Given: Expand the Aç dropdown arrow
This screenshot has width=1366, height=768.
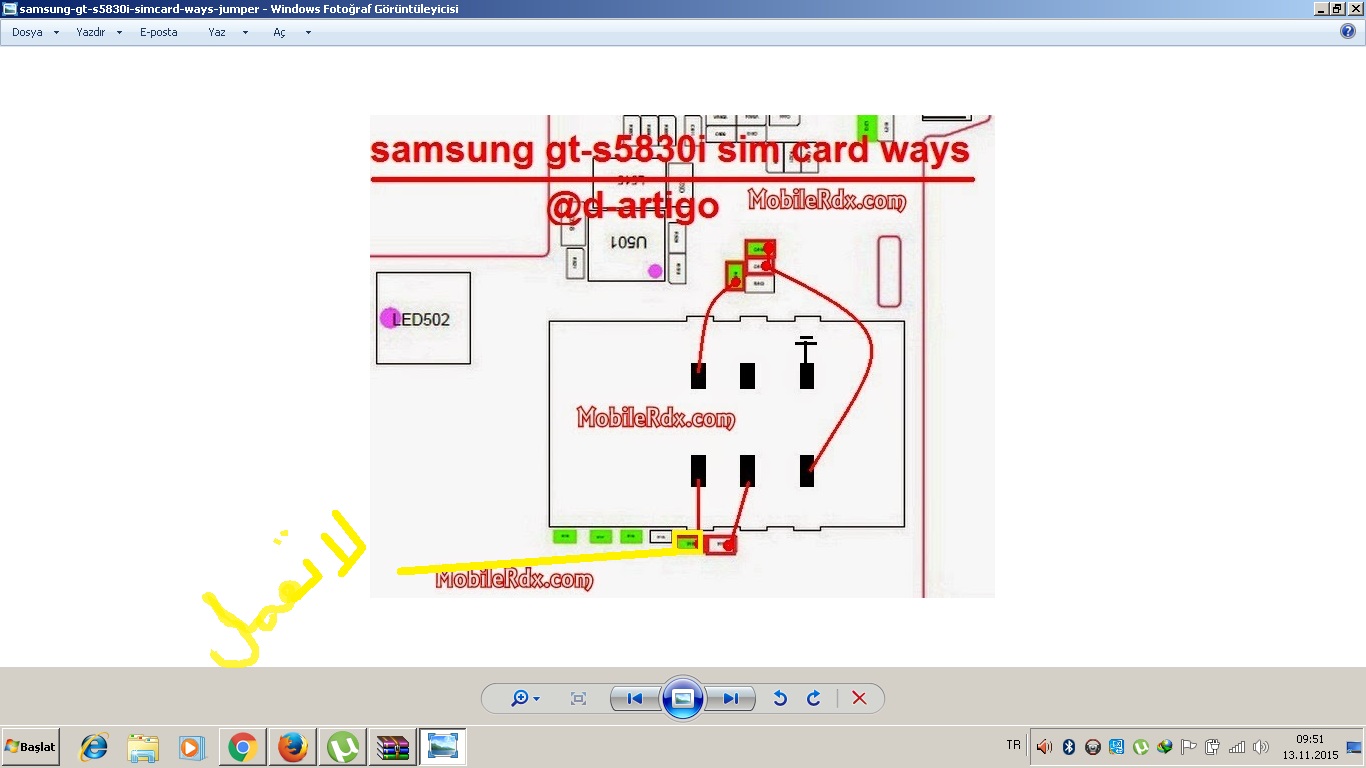Looking at the screenshot, I should click(x=308, y=33).
